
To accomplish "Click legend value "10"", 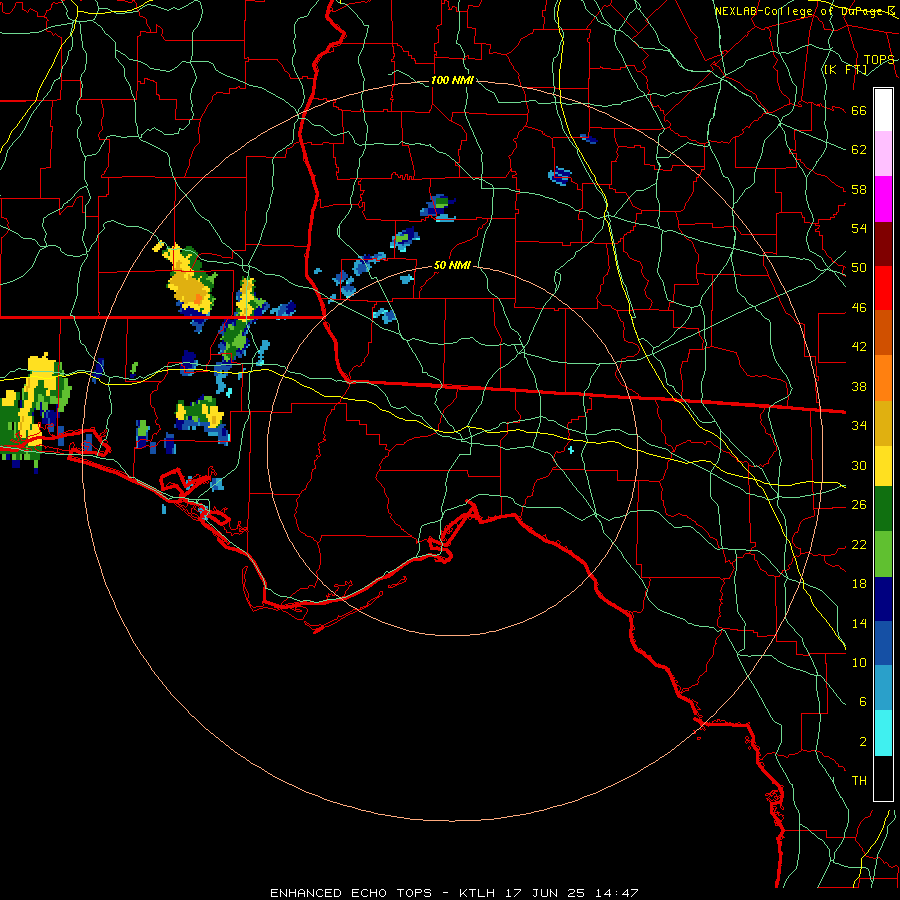I will coord(859,662).
